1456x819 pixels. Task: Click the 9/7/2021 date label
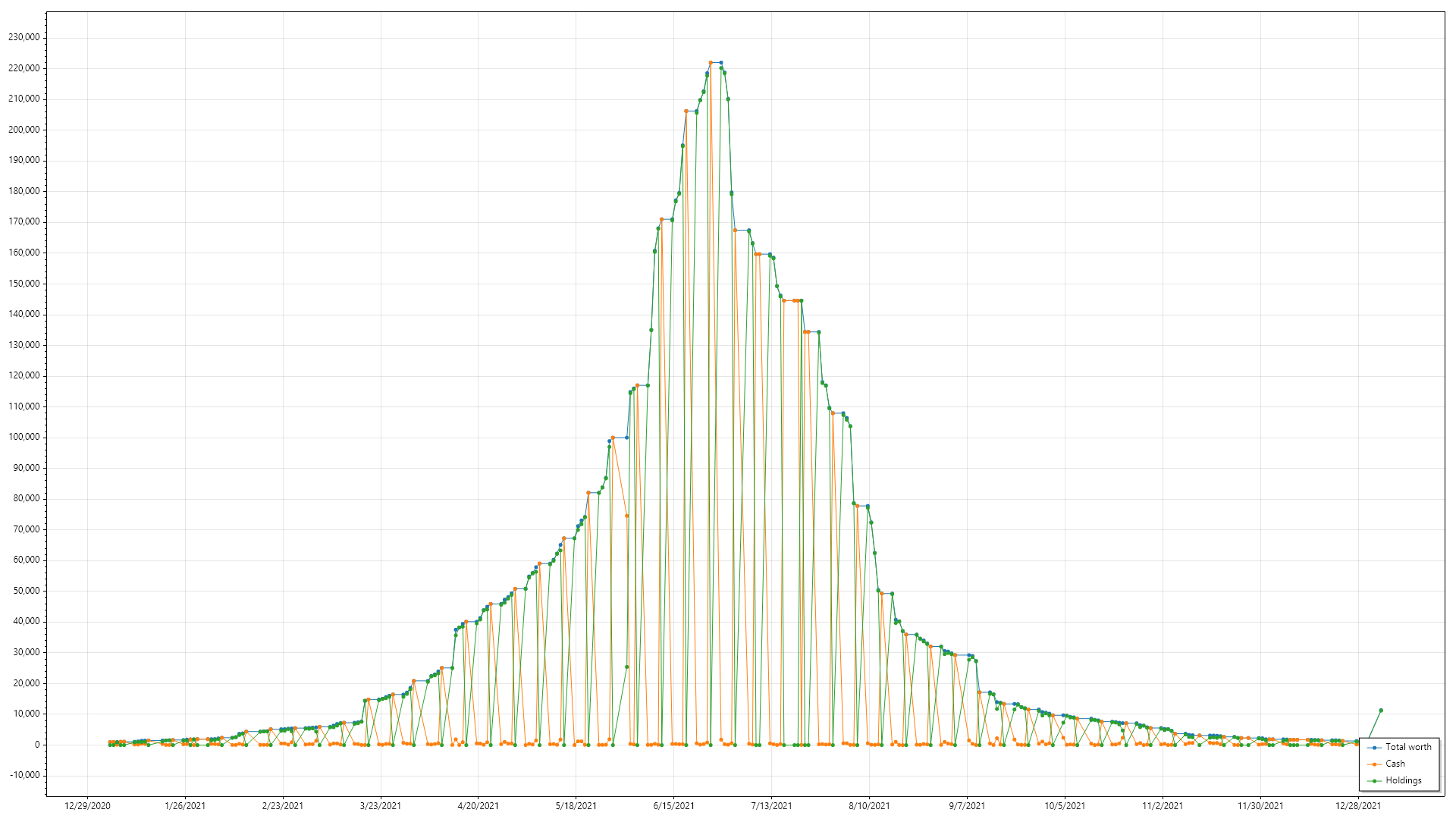(x=968, y=806)
